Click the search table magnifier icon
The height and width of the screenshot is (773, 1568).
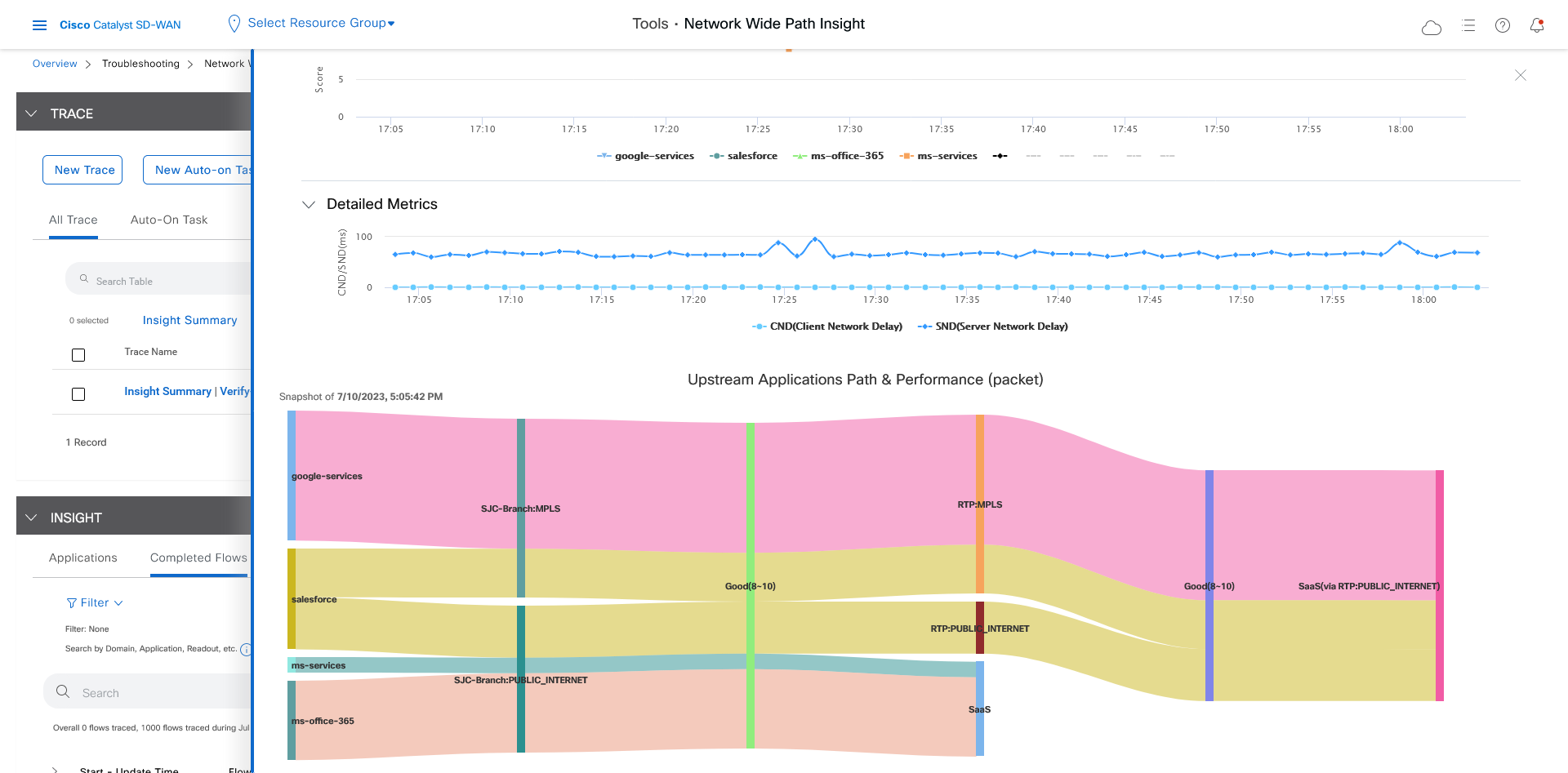[83, 279]
